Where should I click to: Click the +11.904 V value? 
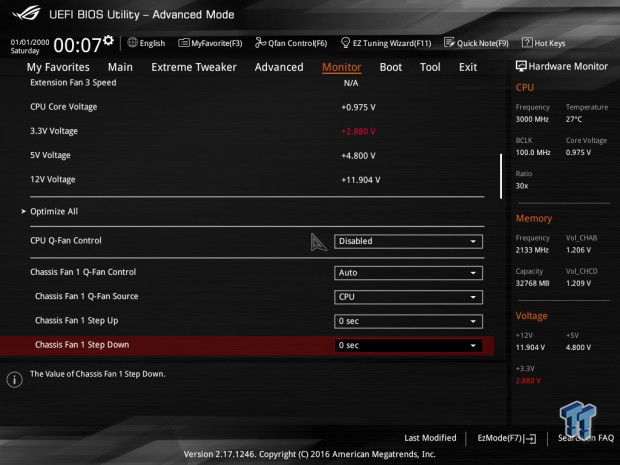click(x=361, y=180)
